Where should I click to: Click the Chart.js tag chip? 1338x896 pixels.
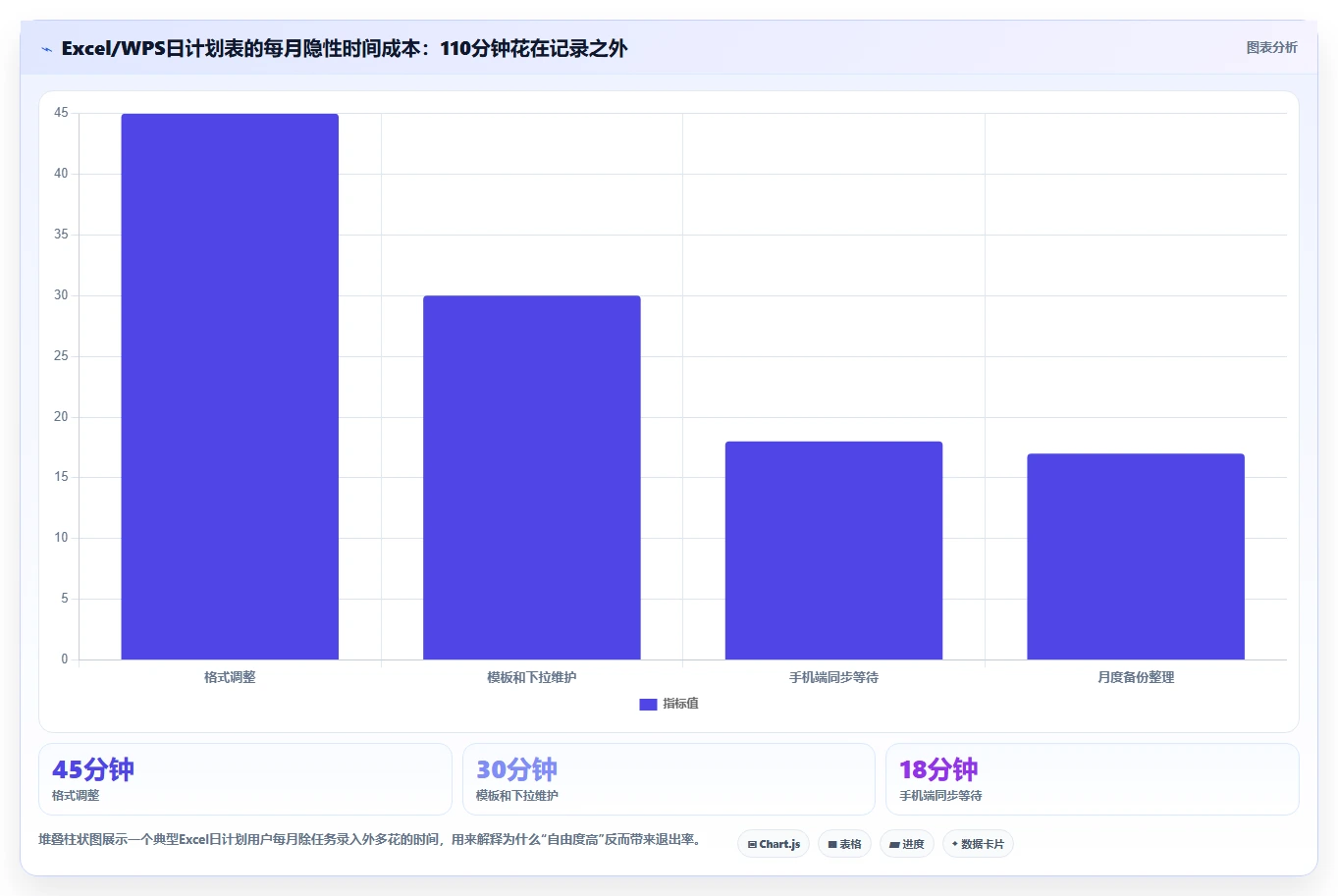(774, 844)
